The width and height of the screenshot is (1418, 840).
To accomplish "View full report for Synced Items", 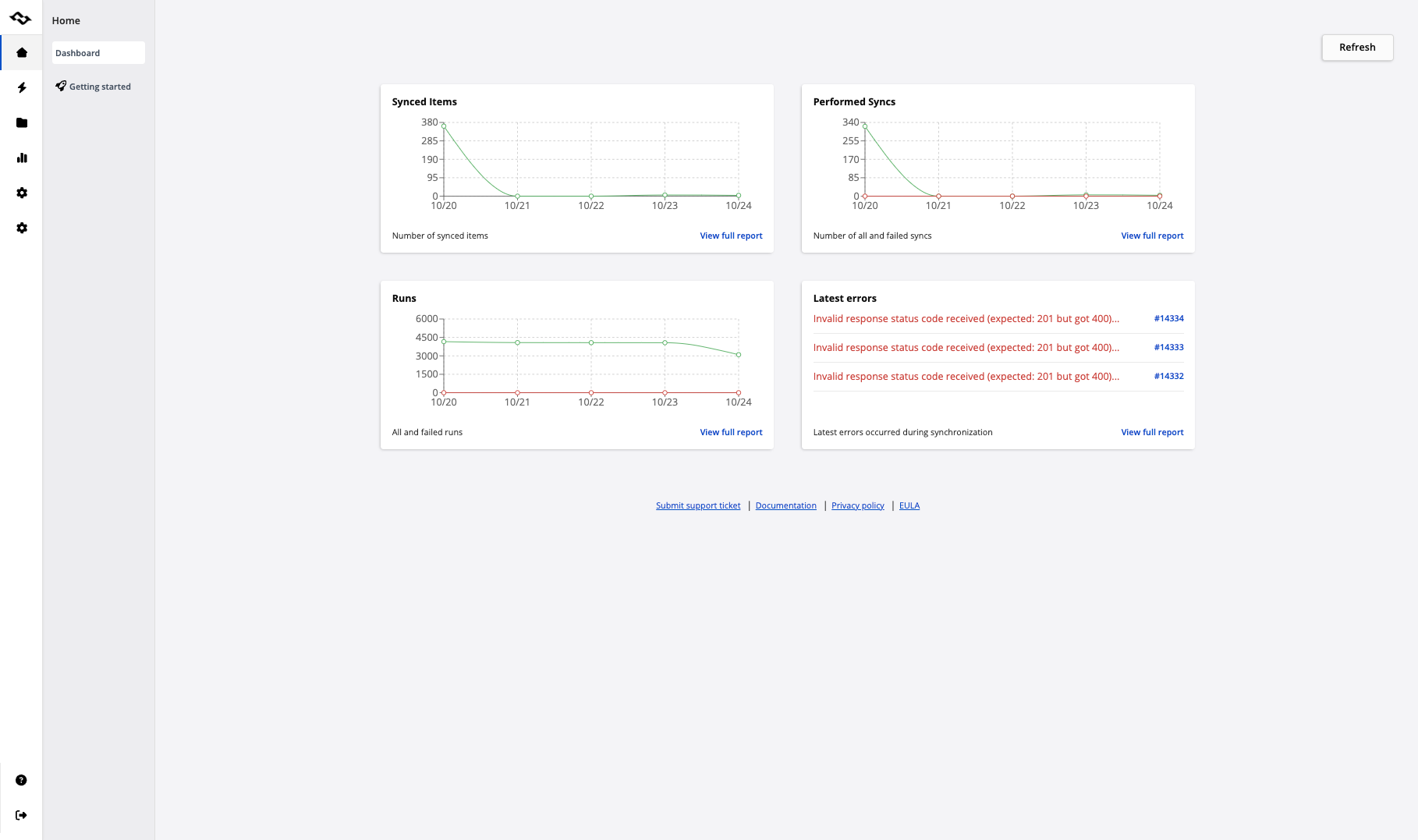I will (x=731, y=236).
